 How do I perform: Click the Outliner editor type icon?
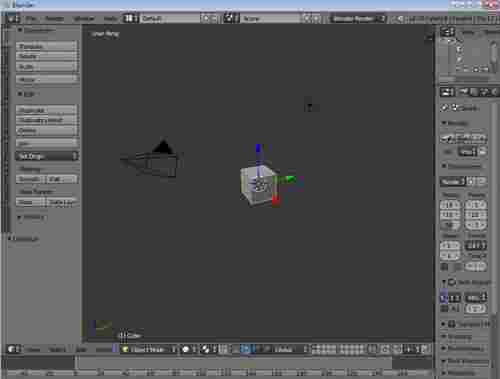(x=447, y=32)
